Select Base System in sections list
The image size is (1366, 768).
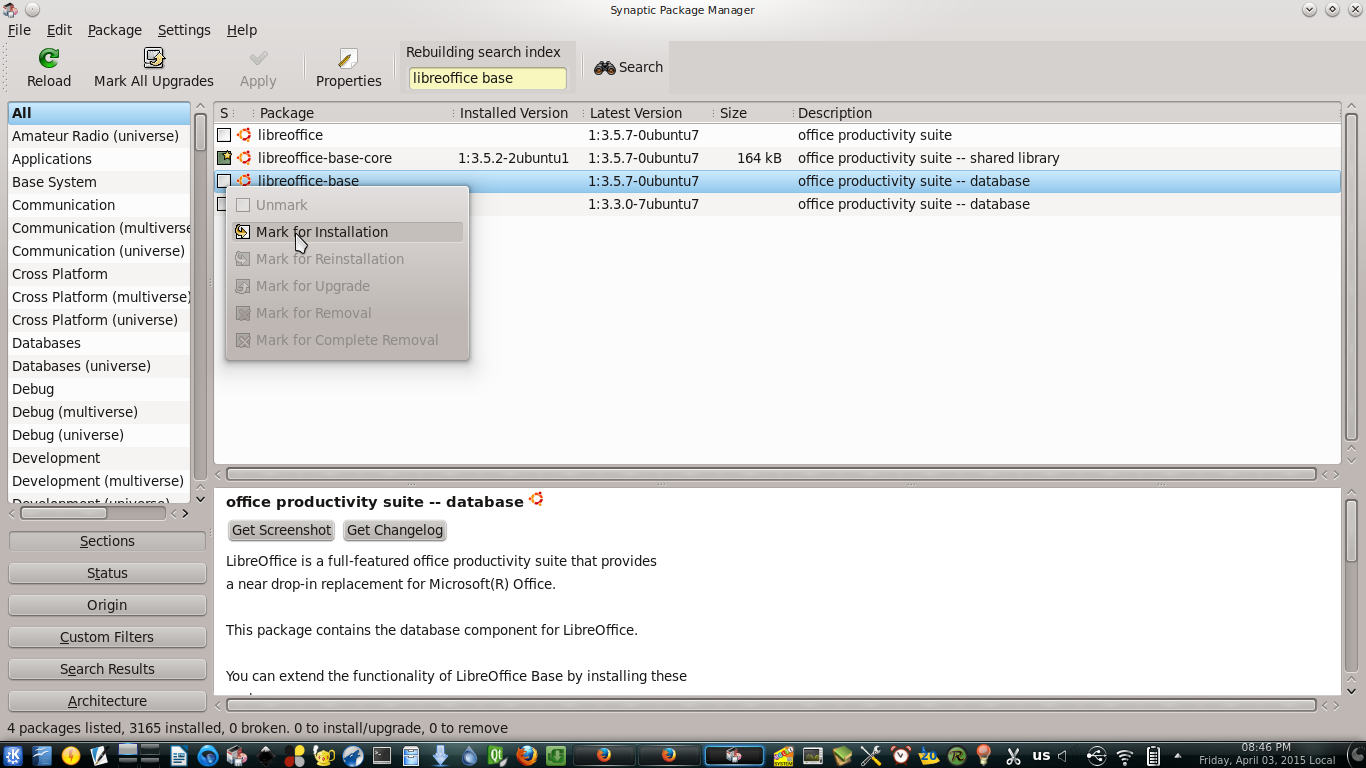[99, 182]
